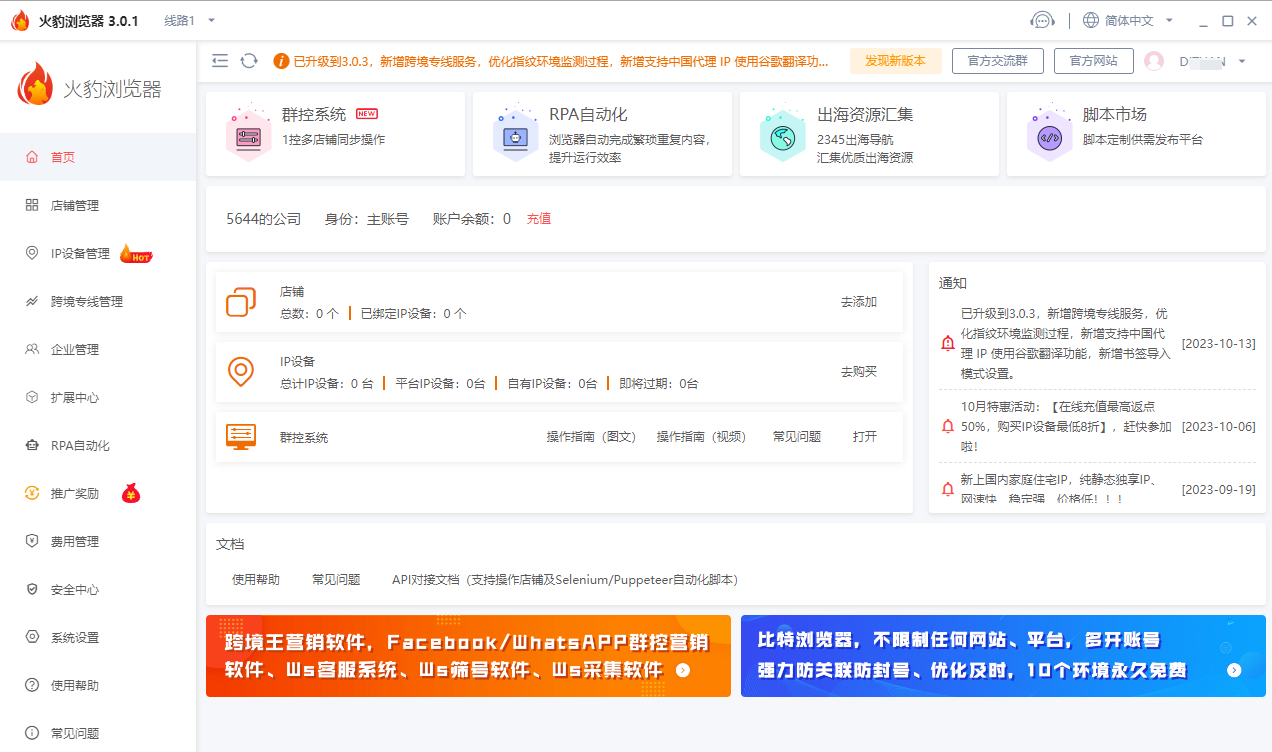Viewport: 1272px width, 752px height.
Task: Click the 脚本市场 code card icon
Action: pyautogui.click(x=1049, y=134)
